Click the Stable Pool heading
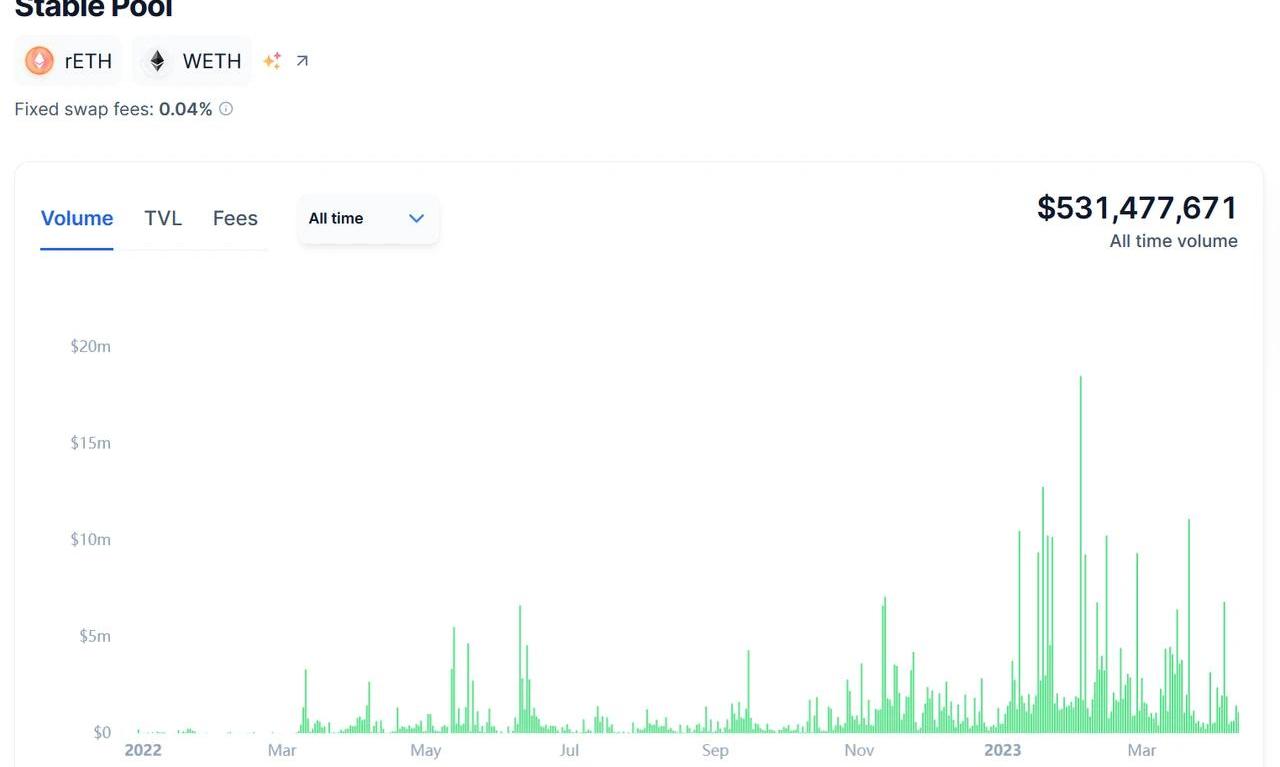The height and width of the screenshot is (767, 1280). 93,10
